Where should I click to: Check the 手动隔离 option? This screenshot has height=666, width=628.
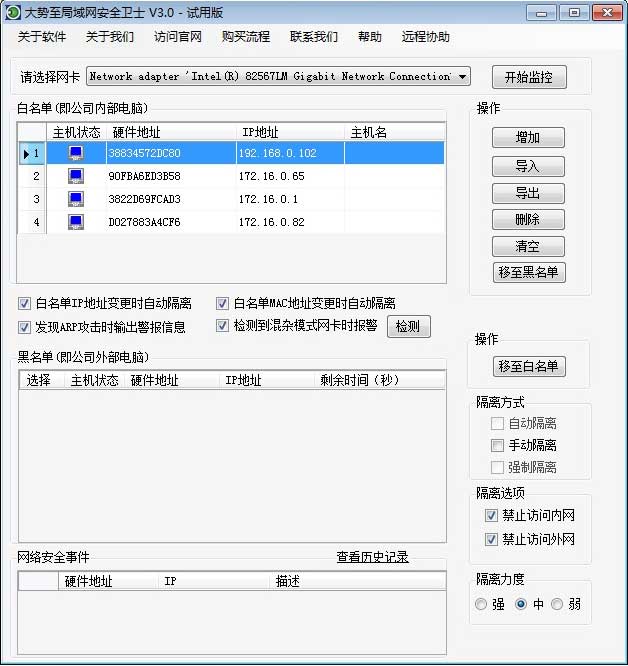tap(497, 445)
